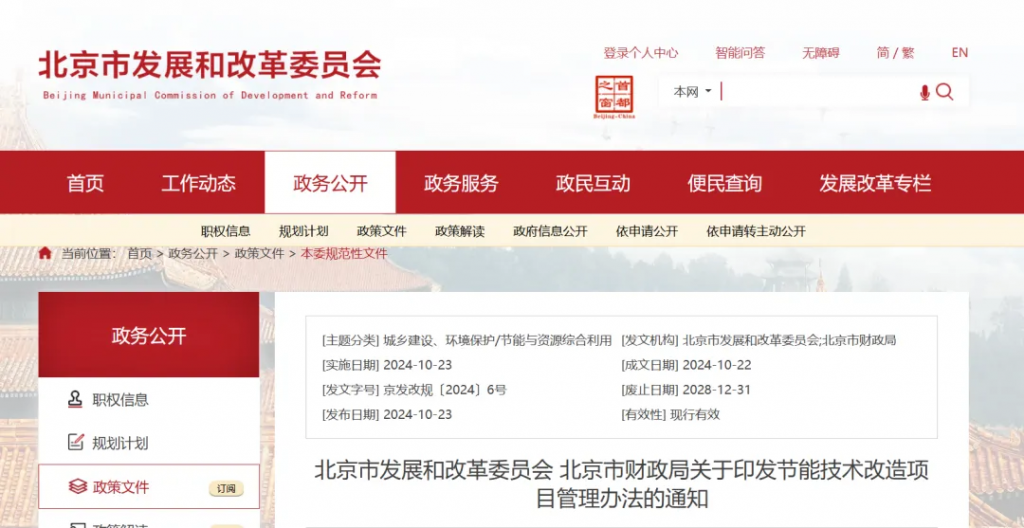Enable 无障碍 accessibility mode

click(820, 53)
